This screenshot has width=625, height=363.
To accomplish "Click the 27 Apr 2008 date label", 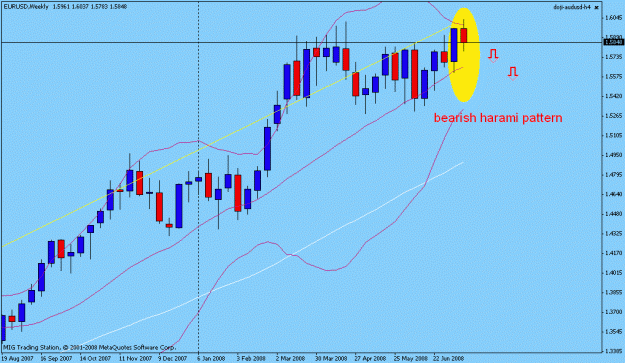I will point(370,358).
